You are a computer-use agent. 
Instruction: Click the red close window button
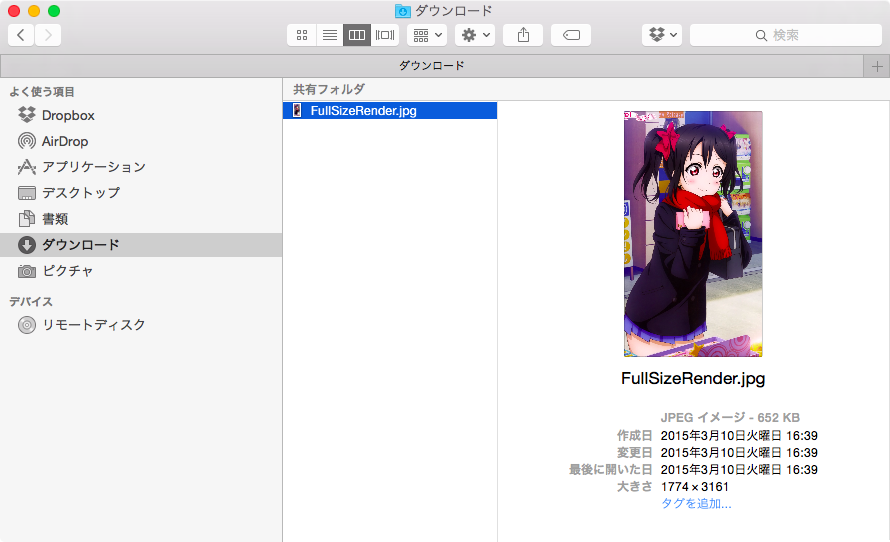14,11
